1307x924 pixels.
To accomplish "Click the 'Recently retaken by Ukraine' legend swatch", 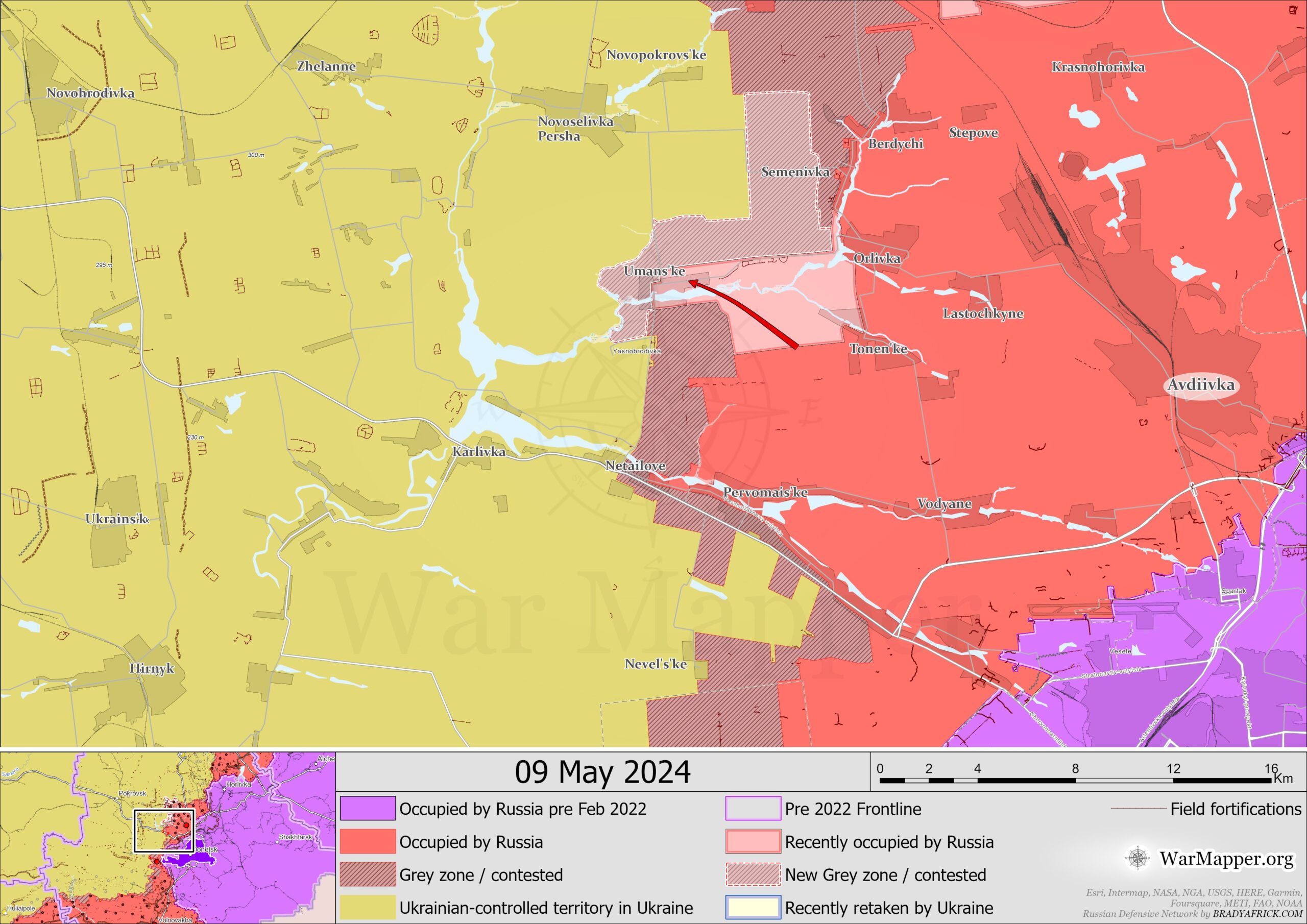I will point(753,907).
